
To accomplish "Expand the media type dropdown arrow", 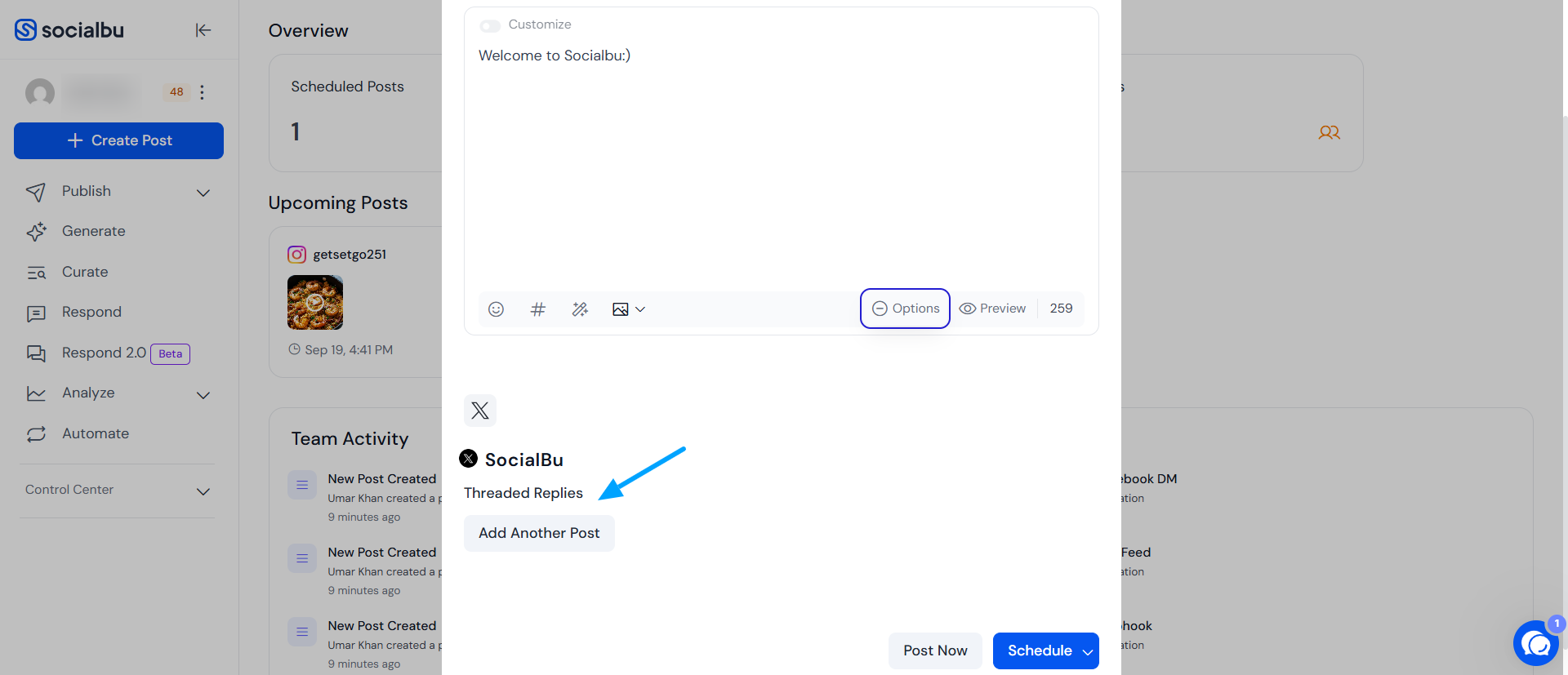I will click(x=640, y=309).
